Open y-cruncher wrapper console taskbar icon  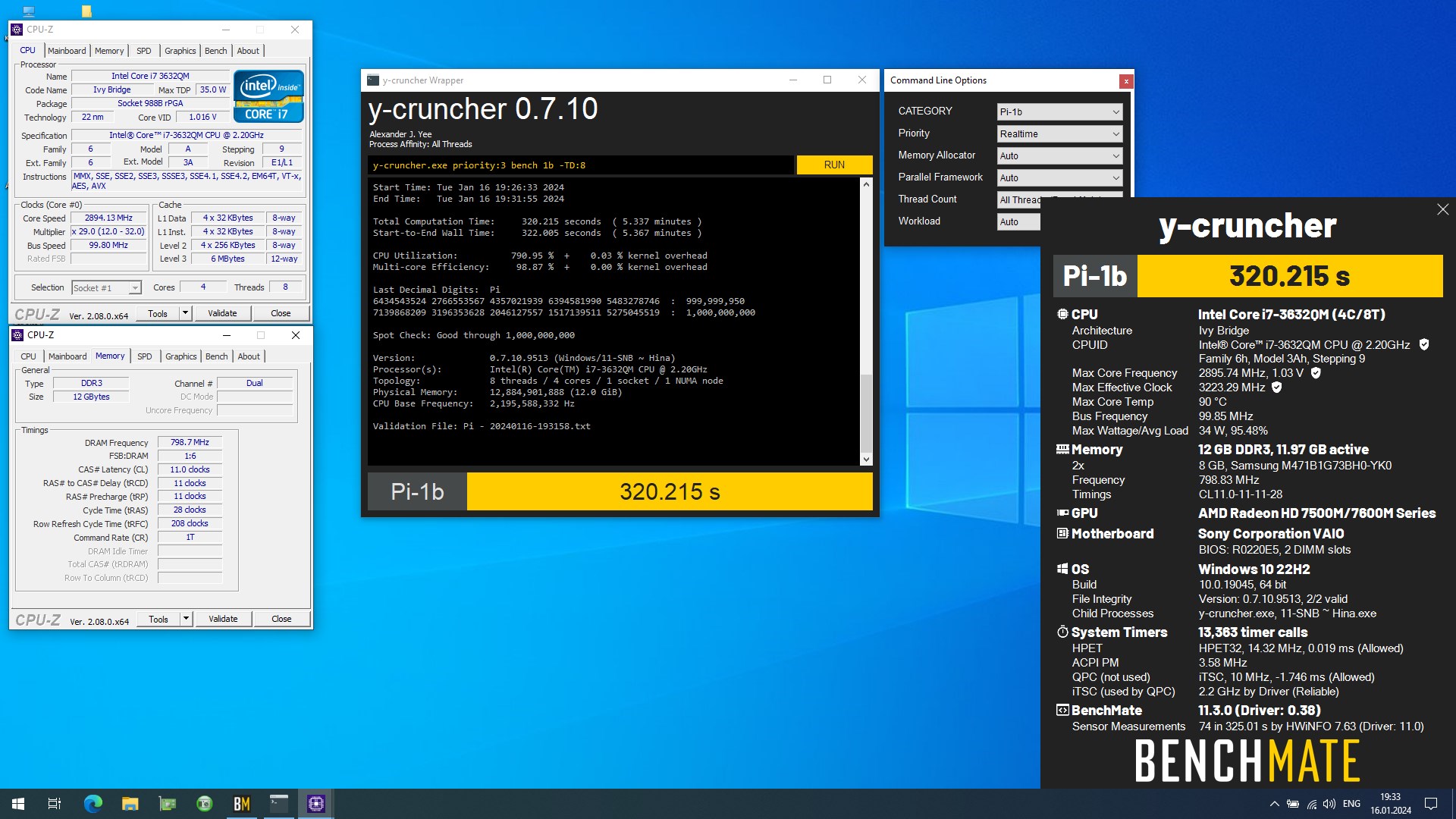click(x=279, y=804)
